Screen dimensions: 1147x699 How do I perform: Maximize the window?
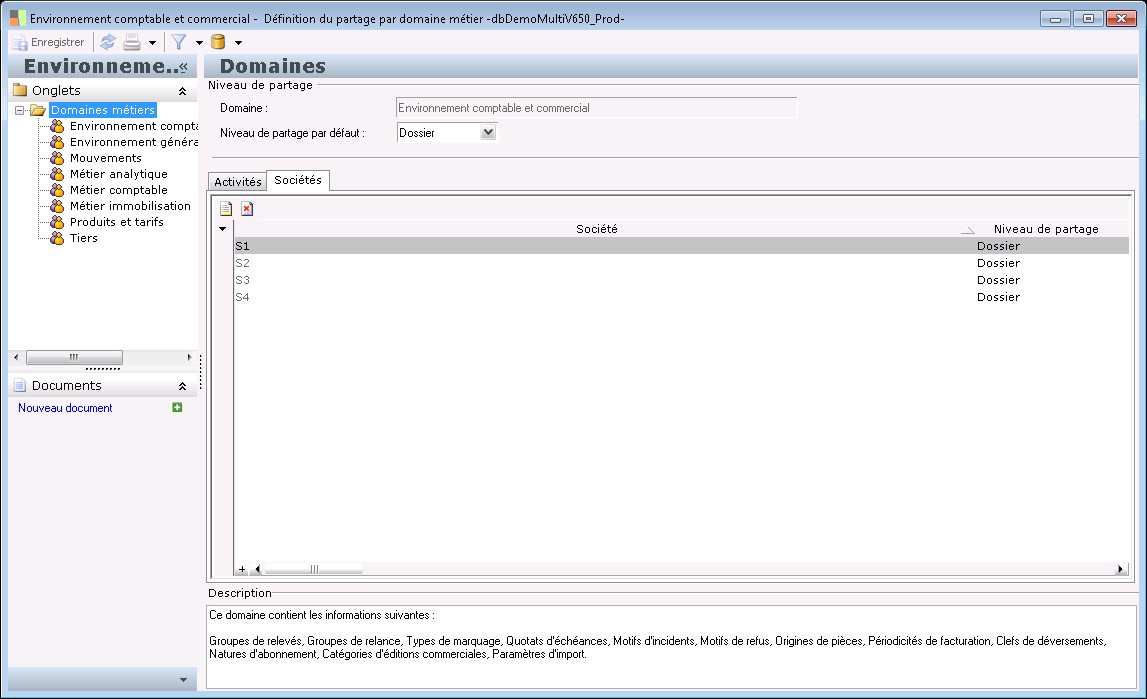click(x=1088, y=18)
